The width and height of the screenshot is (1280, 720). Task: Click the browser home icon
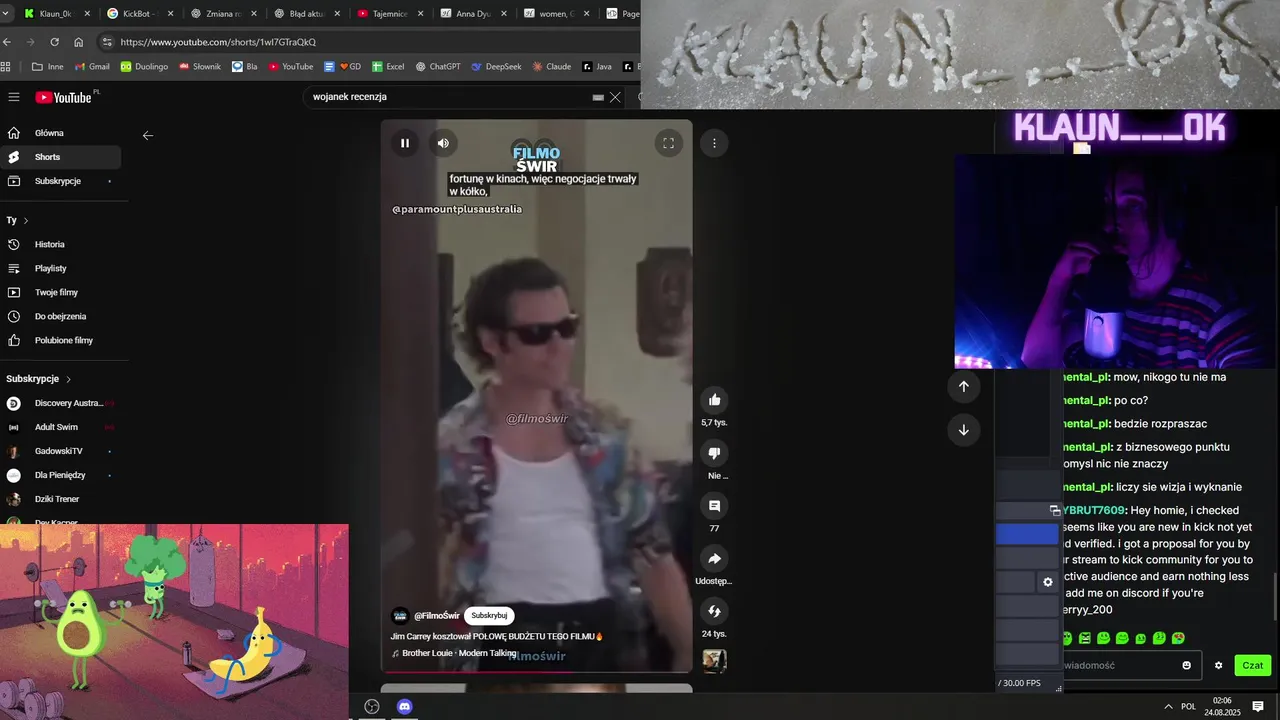pyautogui.click(x=78, y=42)
